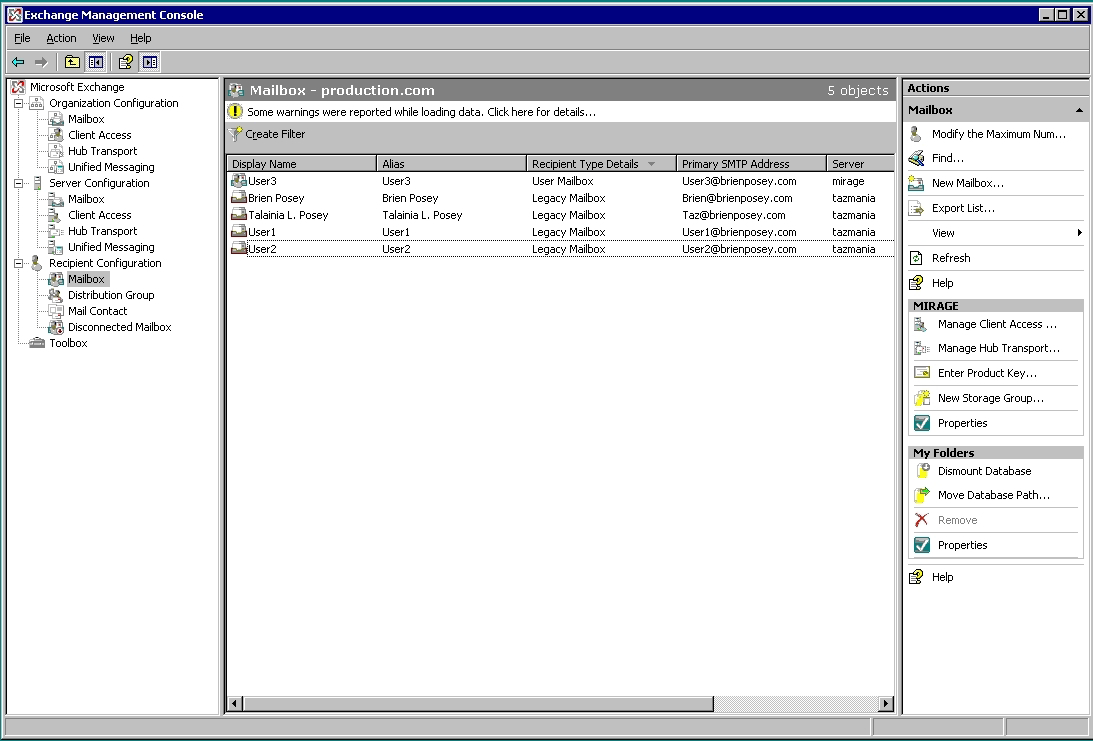
Task: Select the Brien Posey mailbox row
Action: (x=561, y=198)
